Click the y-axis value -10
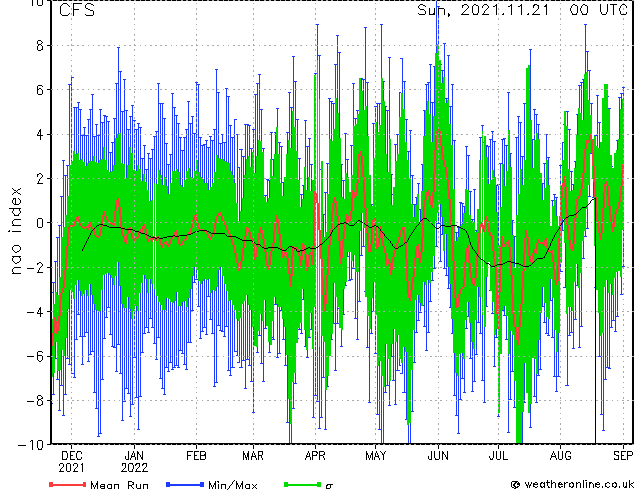 coord(31,445)
